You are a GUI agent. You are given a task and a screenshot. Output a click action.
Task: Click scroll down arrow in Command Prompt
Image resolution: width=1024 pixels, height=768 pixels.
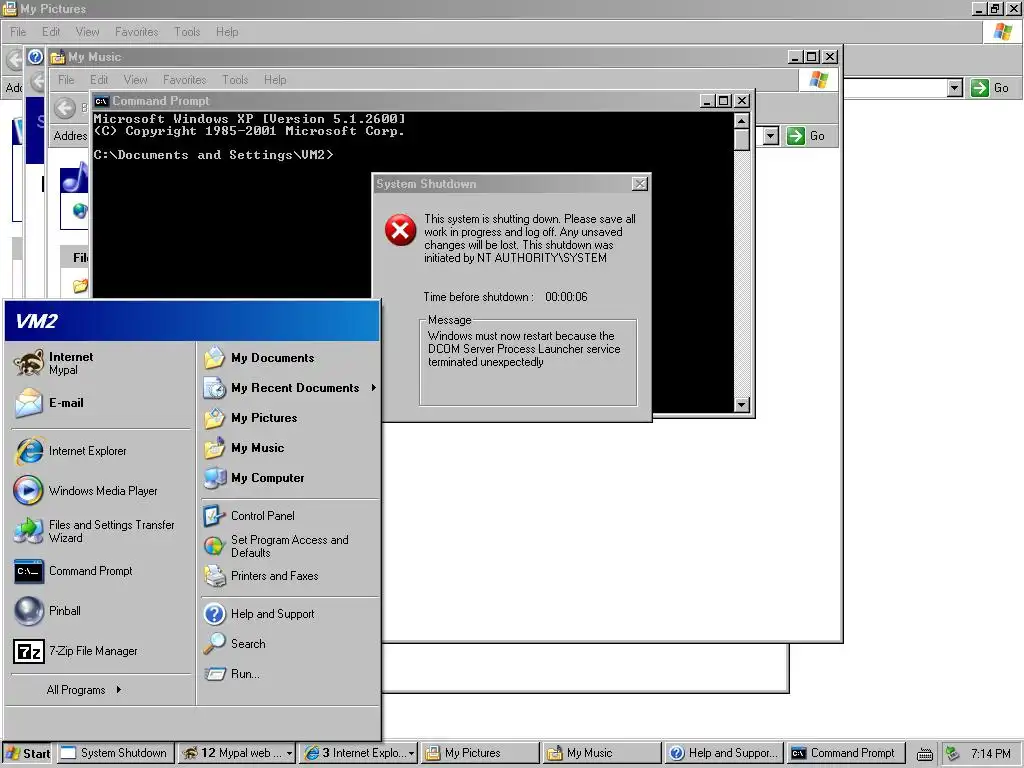pos(741,404)
